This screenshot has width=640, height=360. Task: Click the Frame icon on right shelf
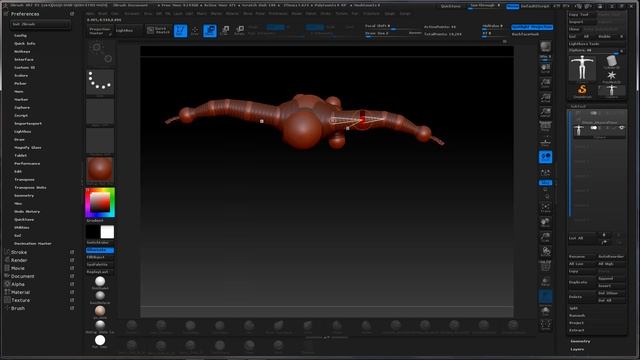click(545, 208)
